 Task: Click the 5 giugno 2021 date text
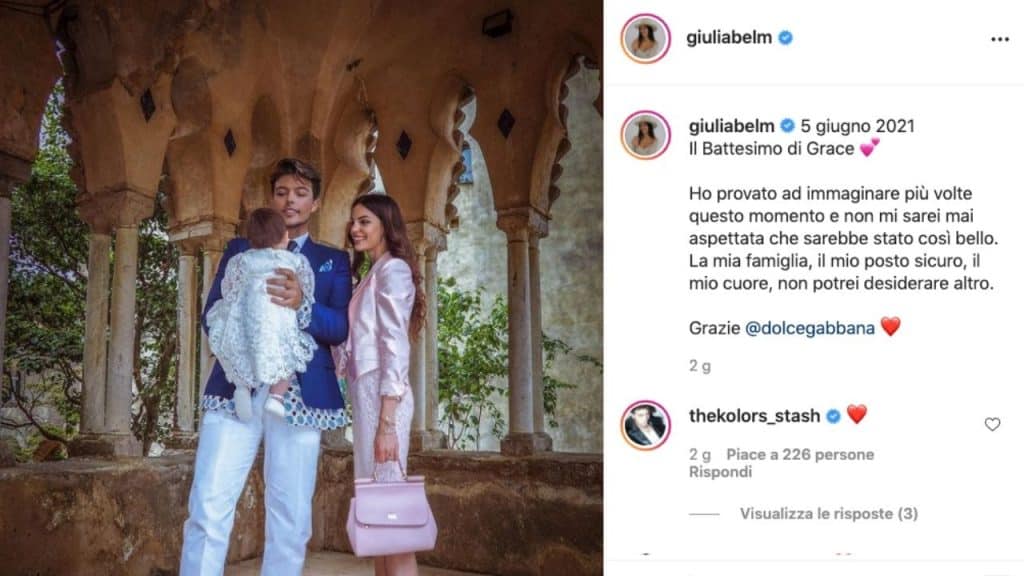click(x=857, y=126)
